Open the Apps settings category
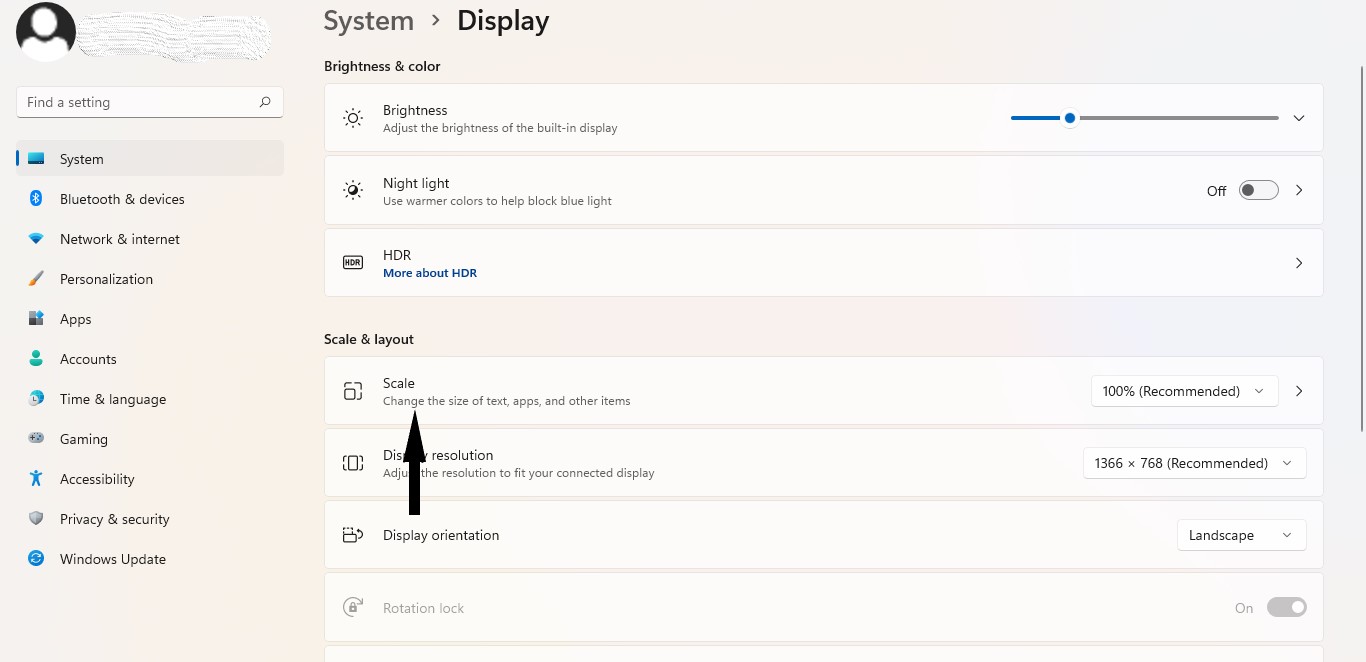Viewport: 1366px width, 662px height. pyautogui.click(x=76, y=319)
